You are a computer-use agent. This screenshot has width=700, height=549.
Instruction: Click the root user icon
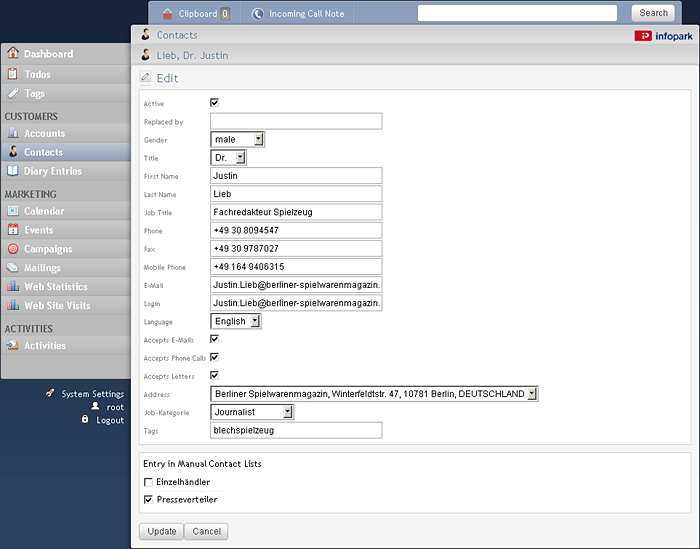(x=95, y=406)
